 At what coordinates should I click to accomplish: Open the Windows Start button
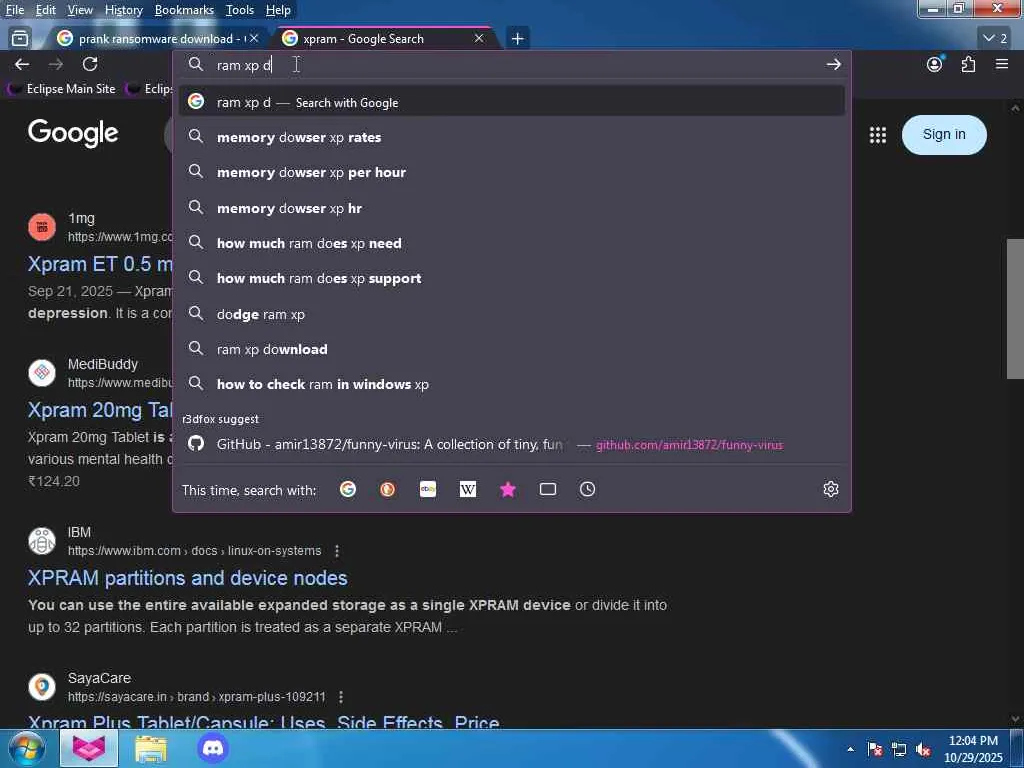click(26, 748)
